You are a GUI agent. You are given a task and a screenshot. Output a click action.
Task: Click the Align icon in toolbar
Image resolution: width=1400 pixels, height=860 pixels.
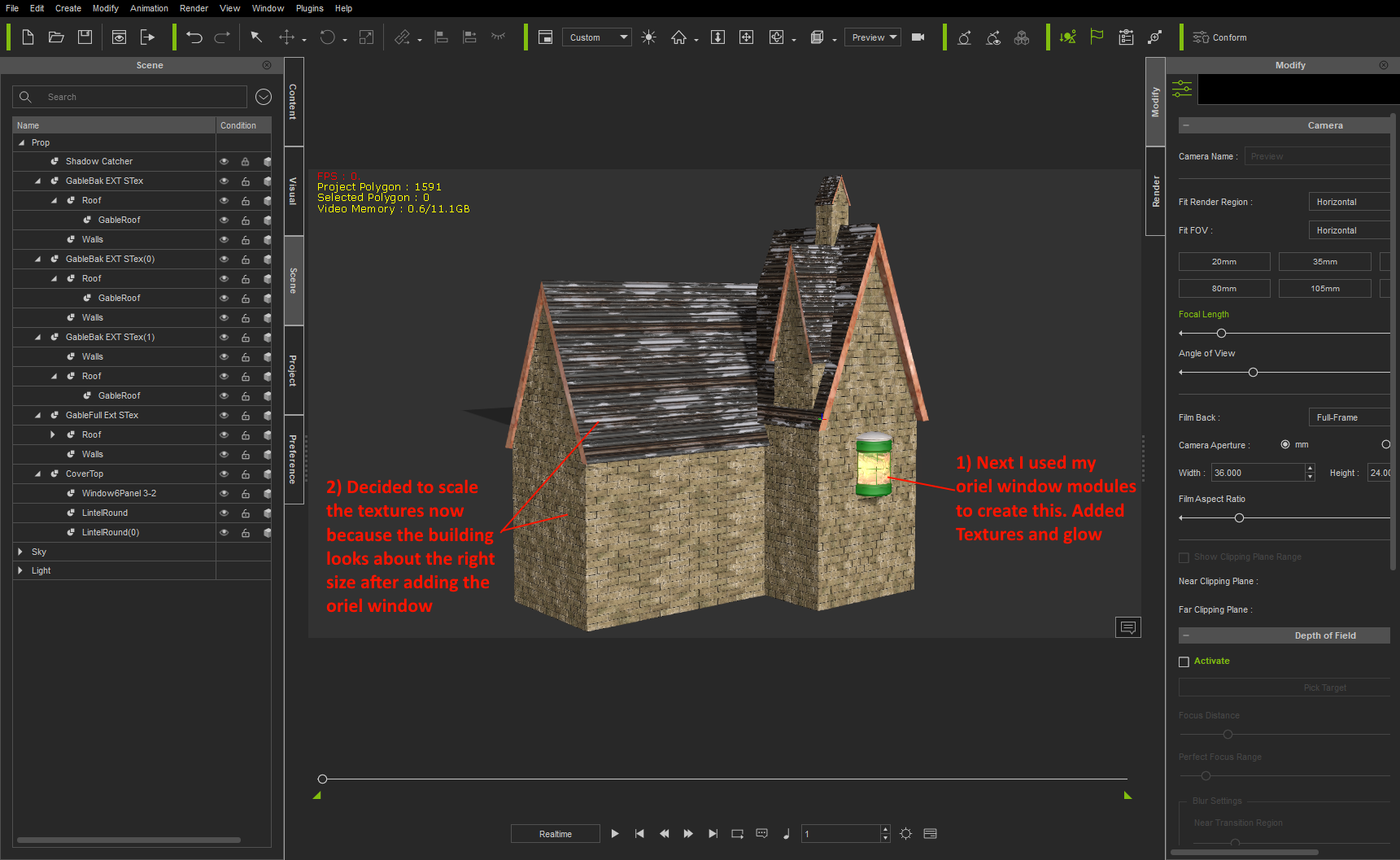coord(441,37)
